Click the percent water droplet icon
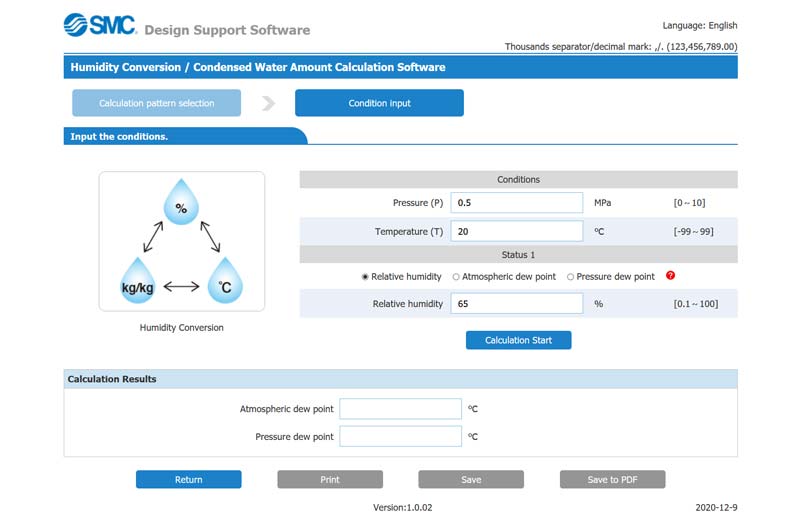This screenshot has width=800, height=532. coord(181,203)
